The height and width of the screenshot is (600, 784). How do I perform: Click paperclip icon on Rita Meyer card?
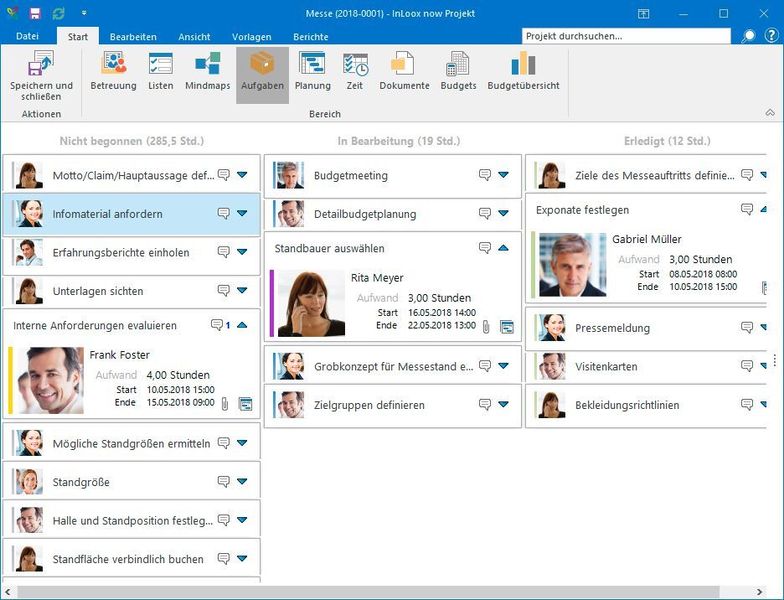coord(486,327)
